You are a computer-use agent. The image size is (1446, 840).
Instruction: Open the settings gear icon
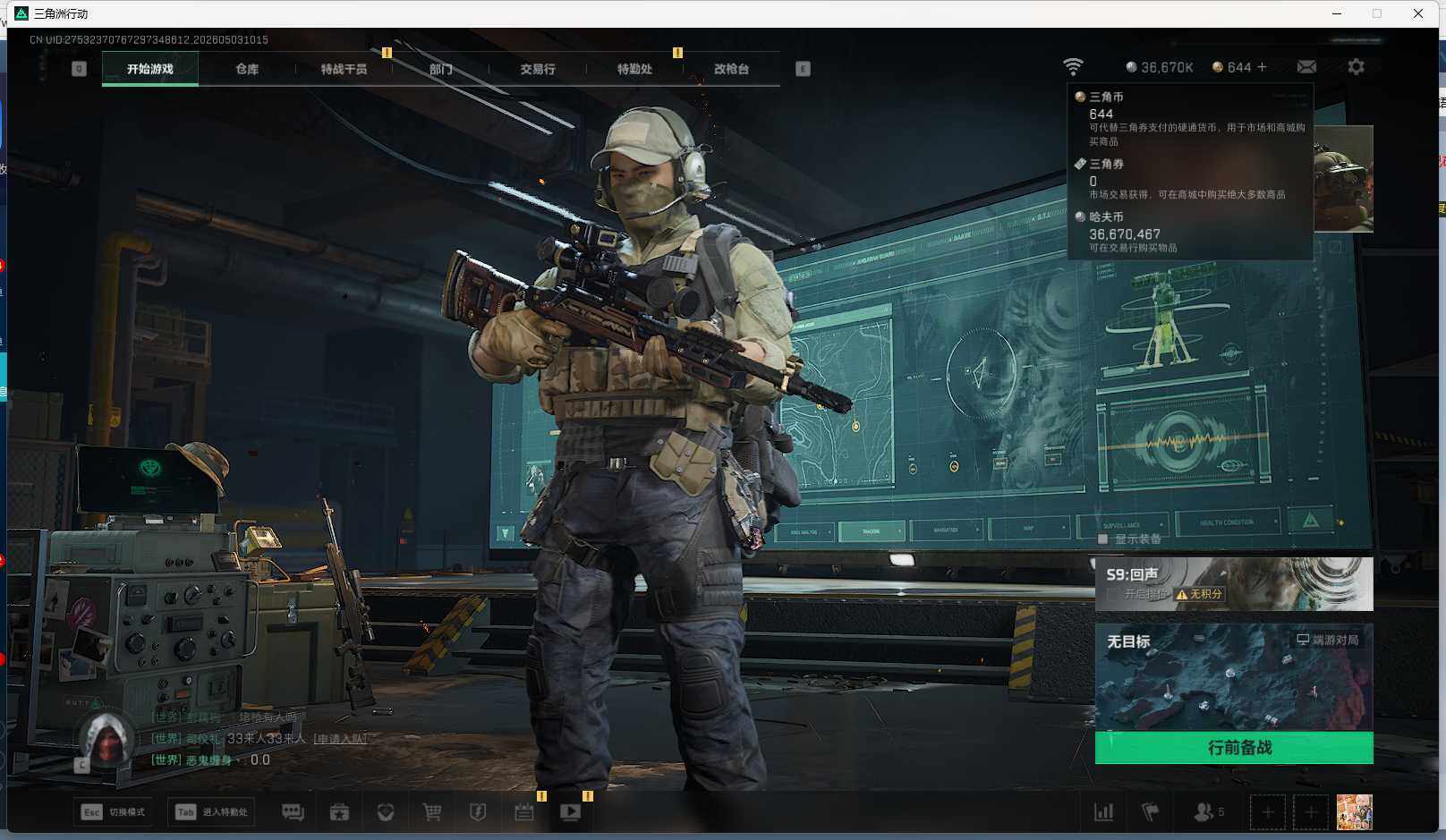click(1356, 67)
